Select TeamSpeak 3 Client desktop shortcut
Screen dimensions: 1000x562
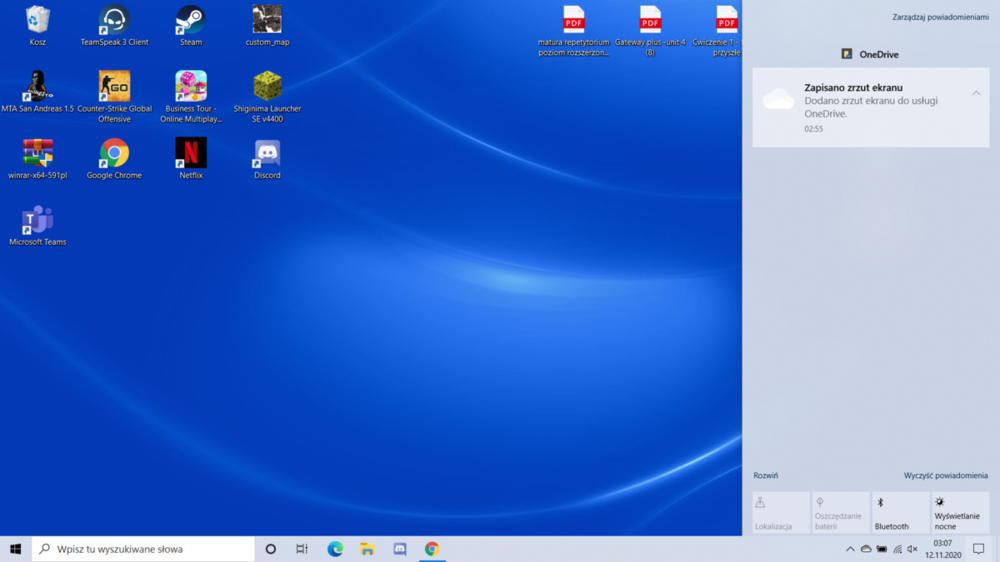[x=114, y=26]
